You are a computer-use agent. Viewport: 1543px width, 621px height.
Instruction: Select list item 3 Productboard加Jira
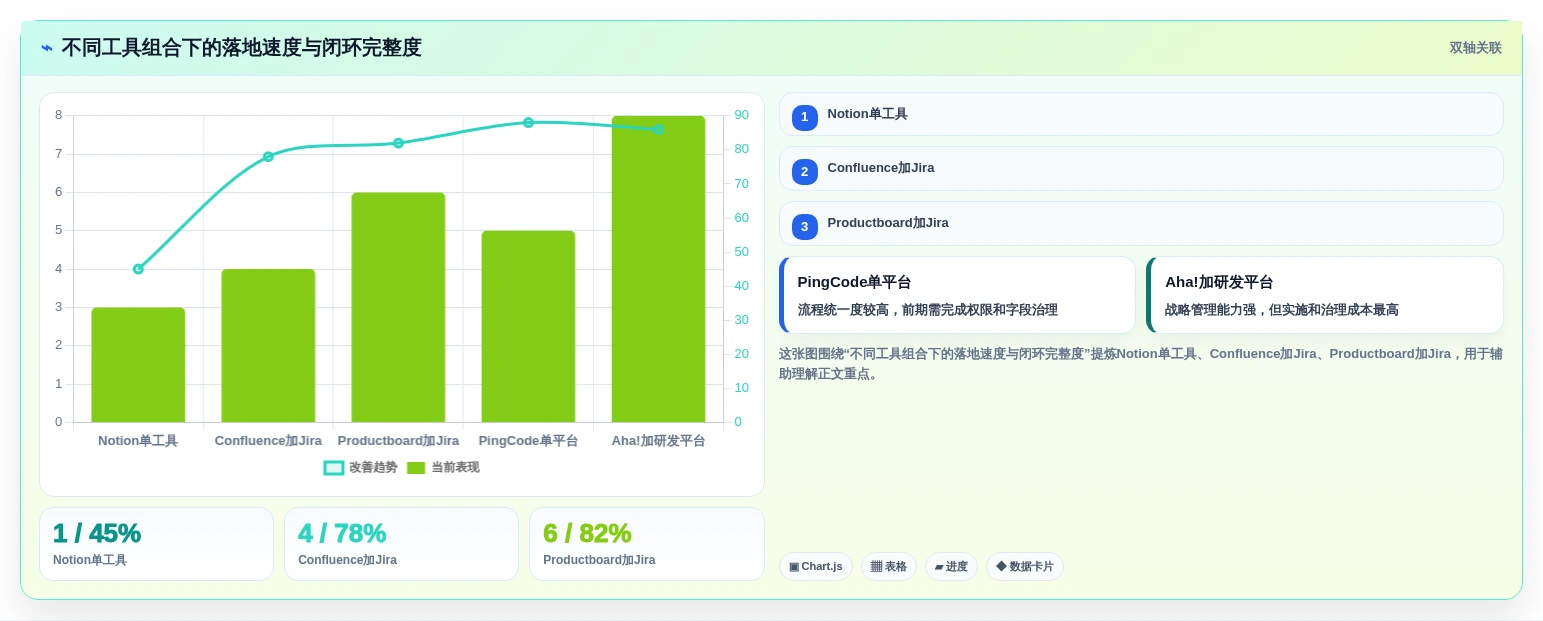tap(1141, 223)
